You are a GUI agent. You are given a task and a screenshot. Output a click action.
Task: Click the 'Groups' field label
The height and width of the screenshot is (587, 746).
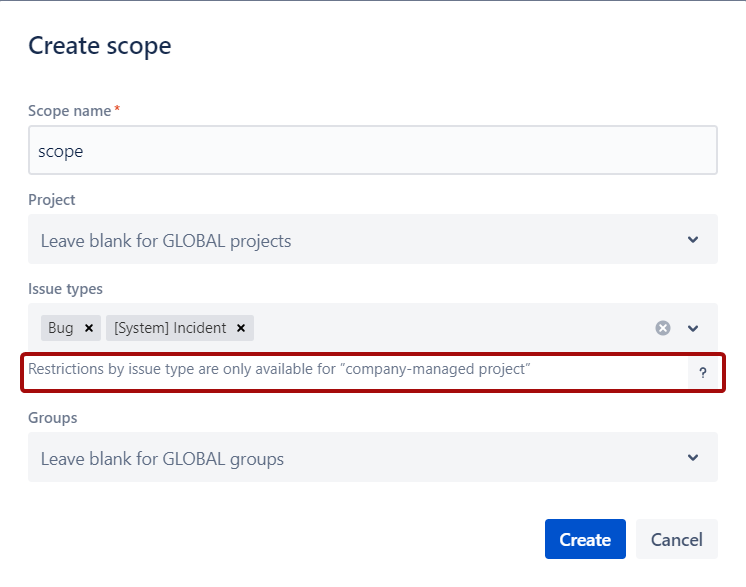(x=52, y=418)
